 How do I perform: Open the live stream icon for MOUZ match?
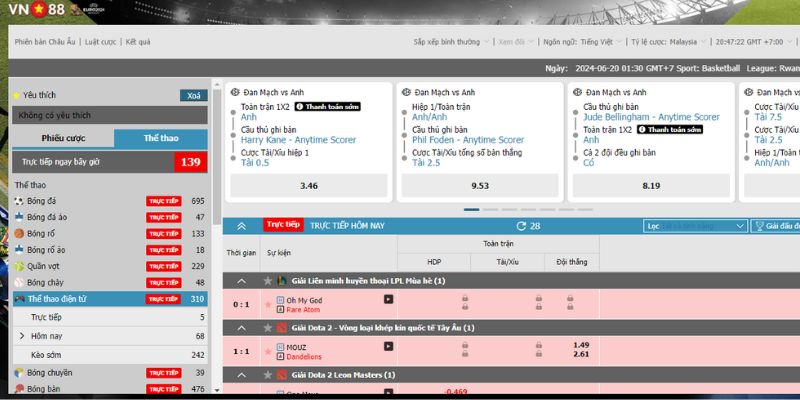[388, 346]
